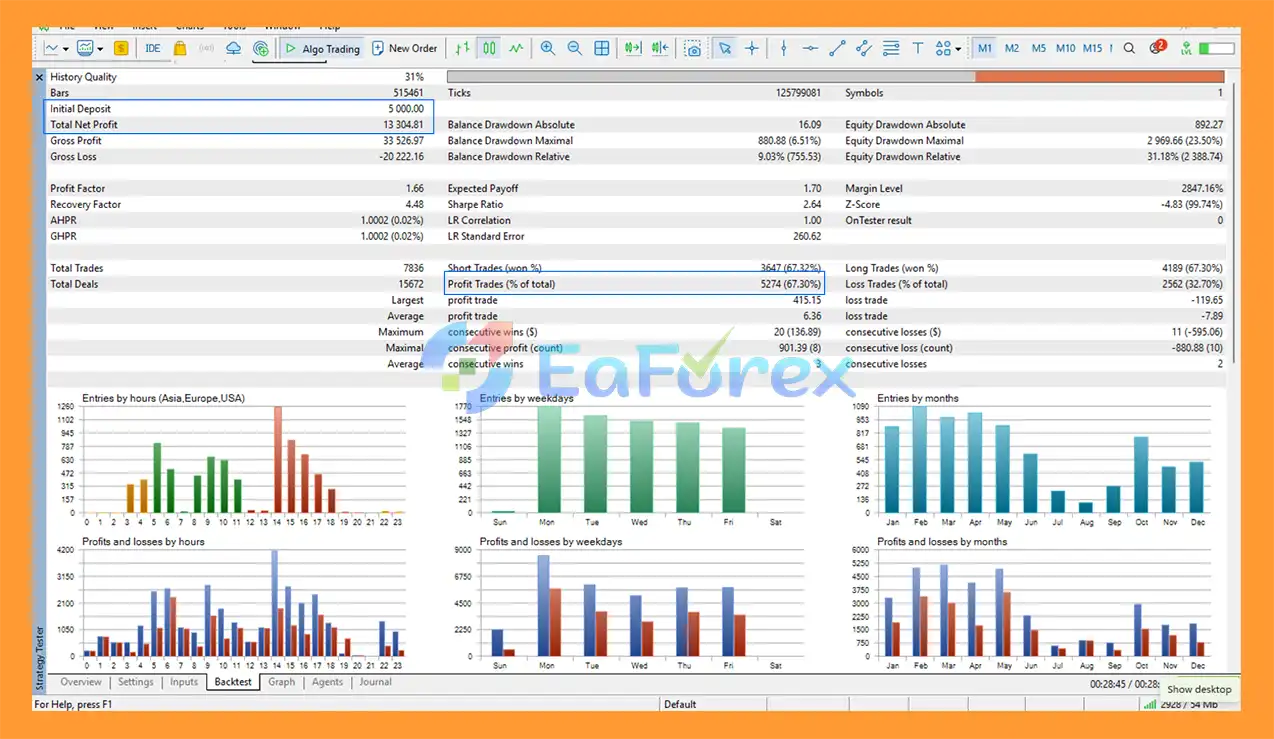This screenshot has width=1274, height=739.
Task: Add a text label with the T tool
Action: (x=918, y=48)
